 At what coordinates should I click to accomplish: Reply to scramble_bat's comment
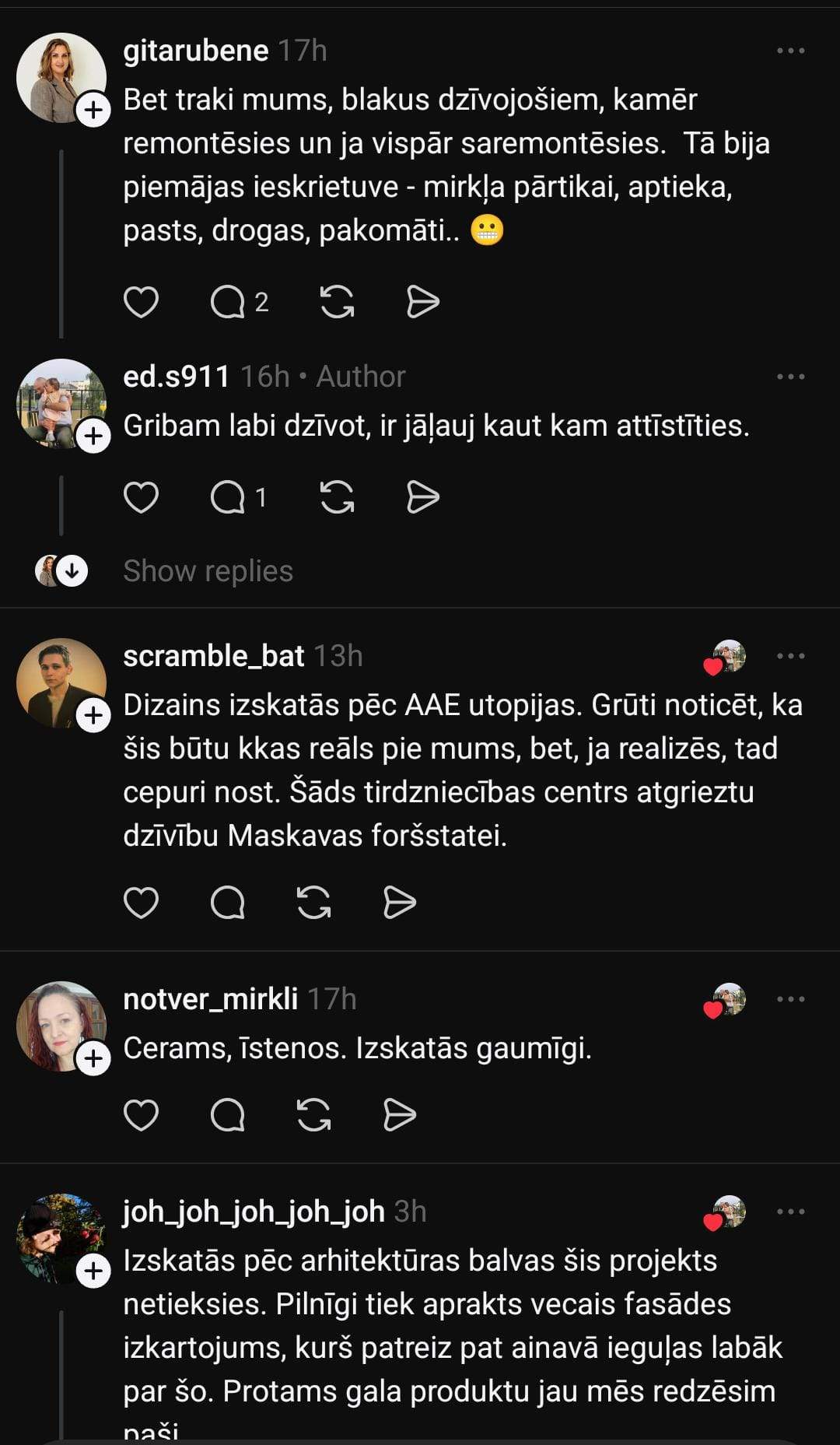click(x=228, y=903)
